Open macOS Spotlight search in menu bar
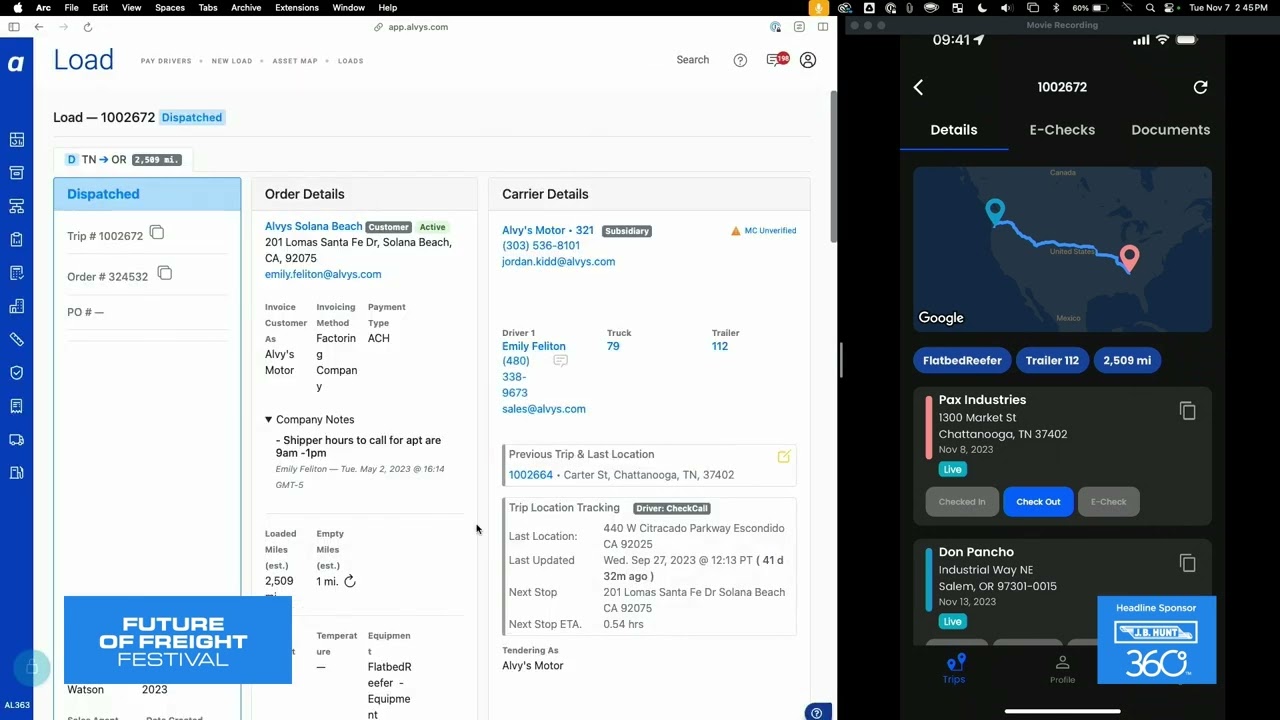Viewport: 1280px width, 720px height. click(1151, 8)
